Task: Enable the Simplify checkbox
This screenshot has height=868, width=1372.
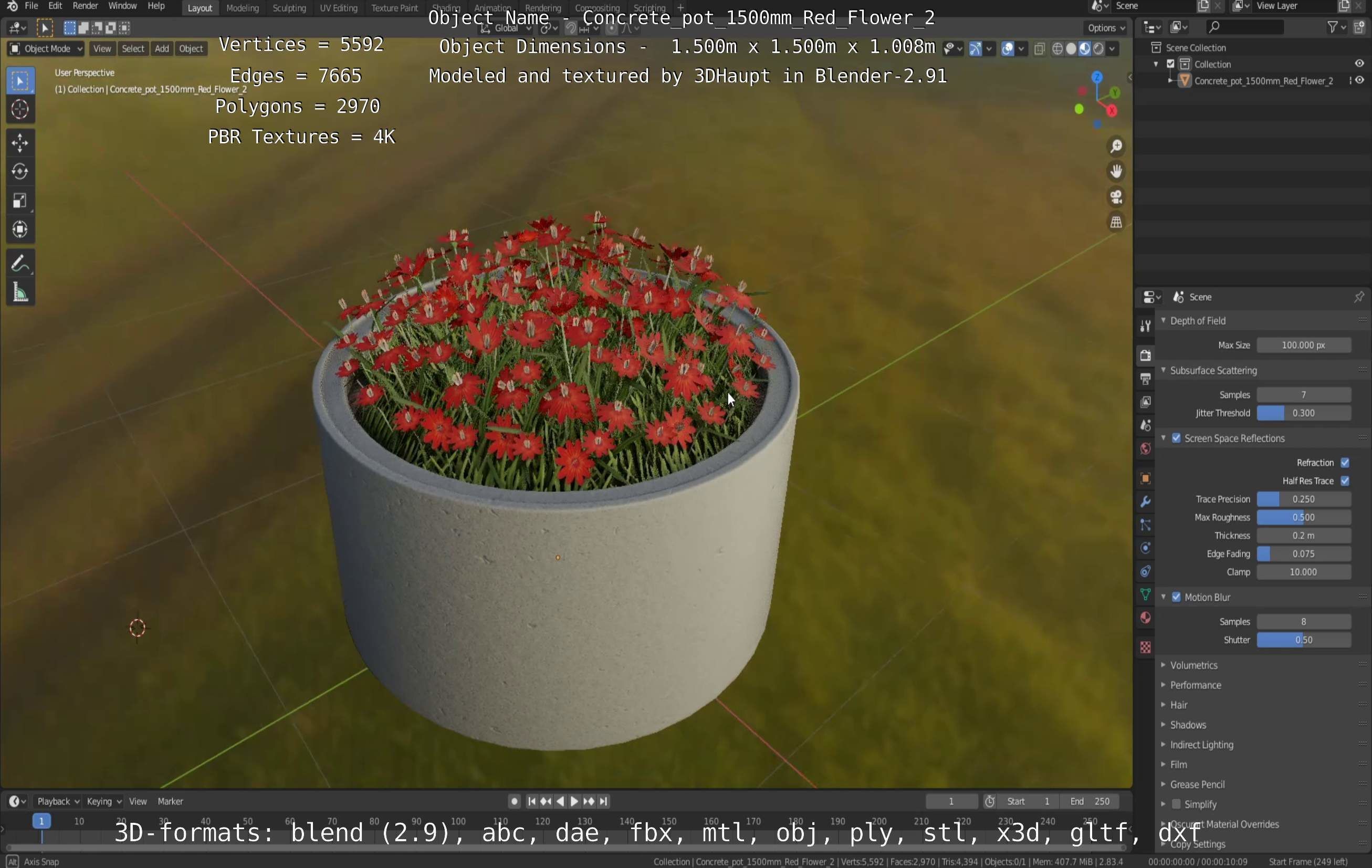Action: [1176, 804]
